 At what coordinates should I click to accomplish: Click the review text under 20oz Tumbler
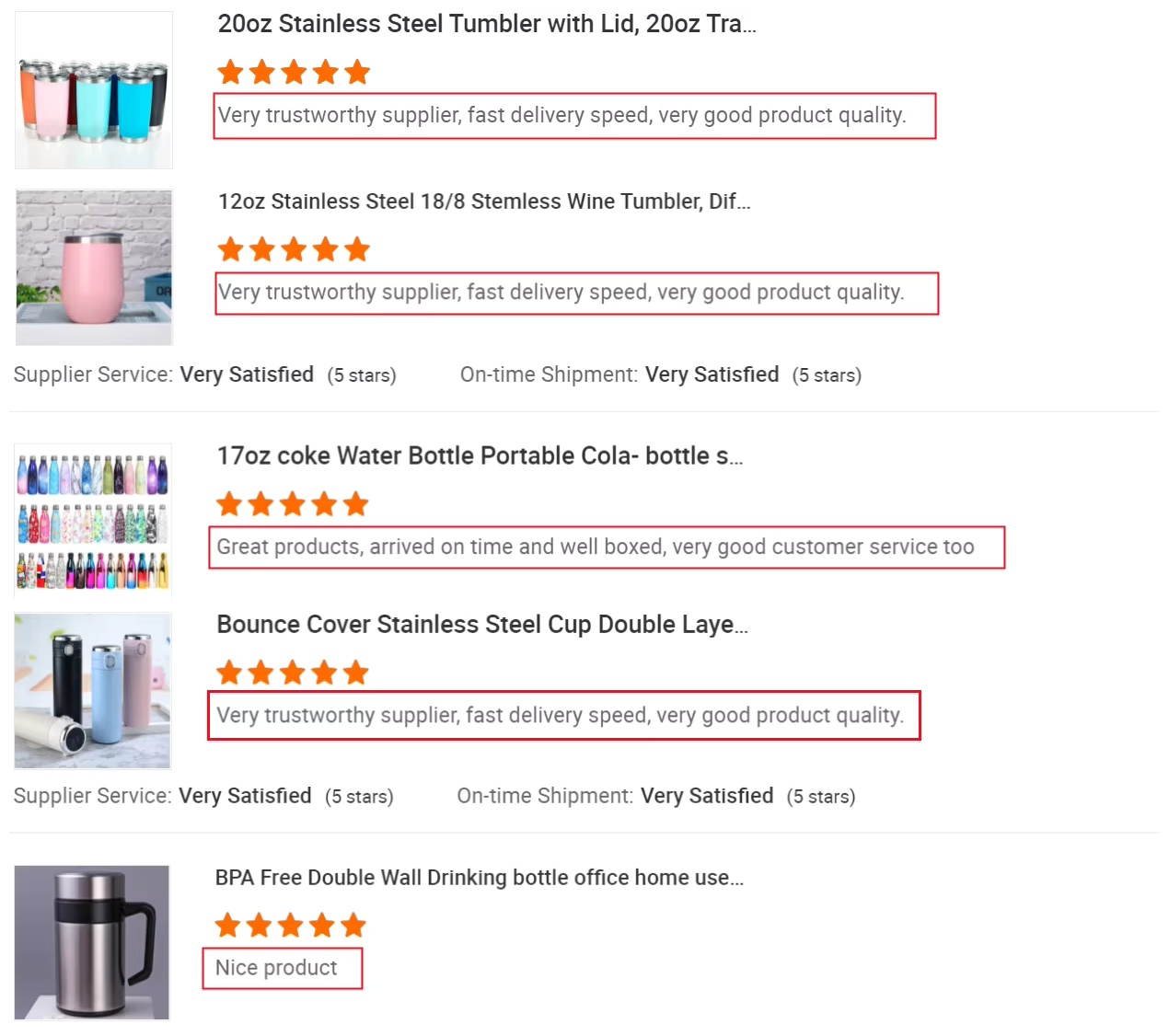click(x=562, y=116)
